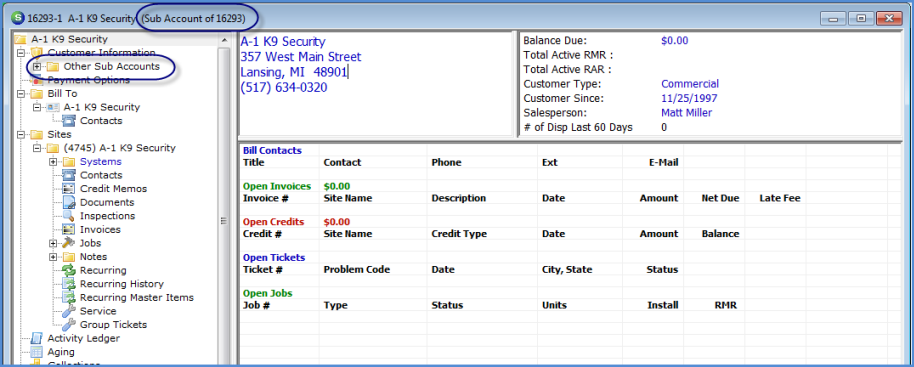Screen dimensions: 914x367
Task: Open the Activity Ledger icon
Action: (36, 338)
